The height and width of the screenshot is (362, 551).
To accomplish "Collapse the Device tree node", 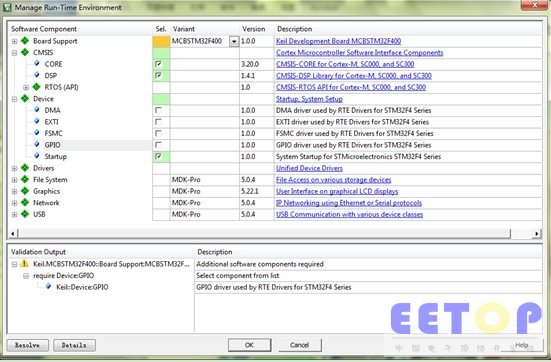I will [14, 99].
